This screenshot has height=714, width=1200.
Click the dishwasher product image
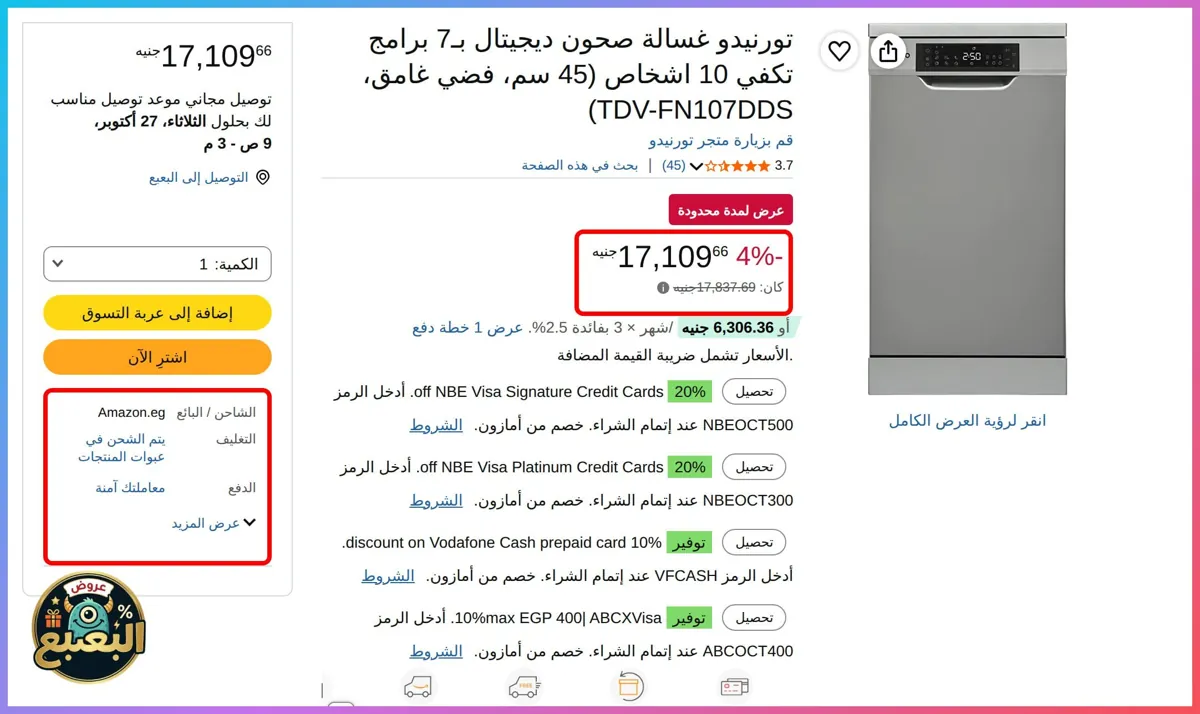tap(967, 209)
